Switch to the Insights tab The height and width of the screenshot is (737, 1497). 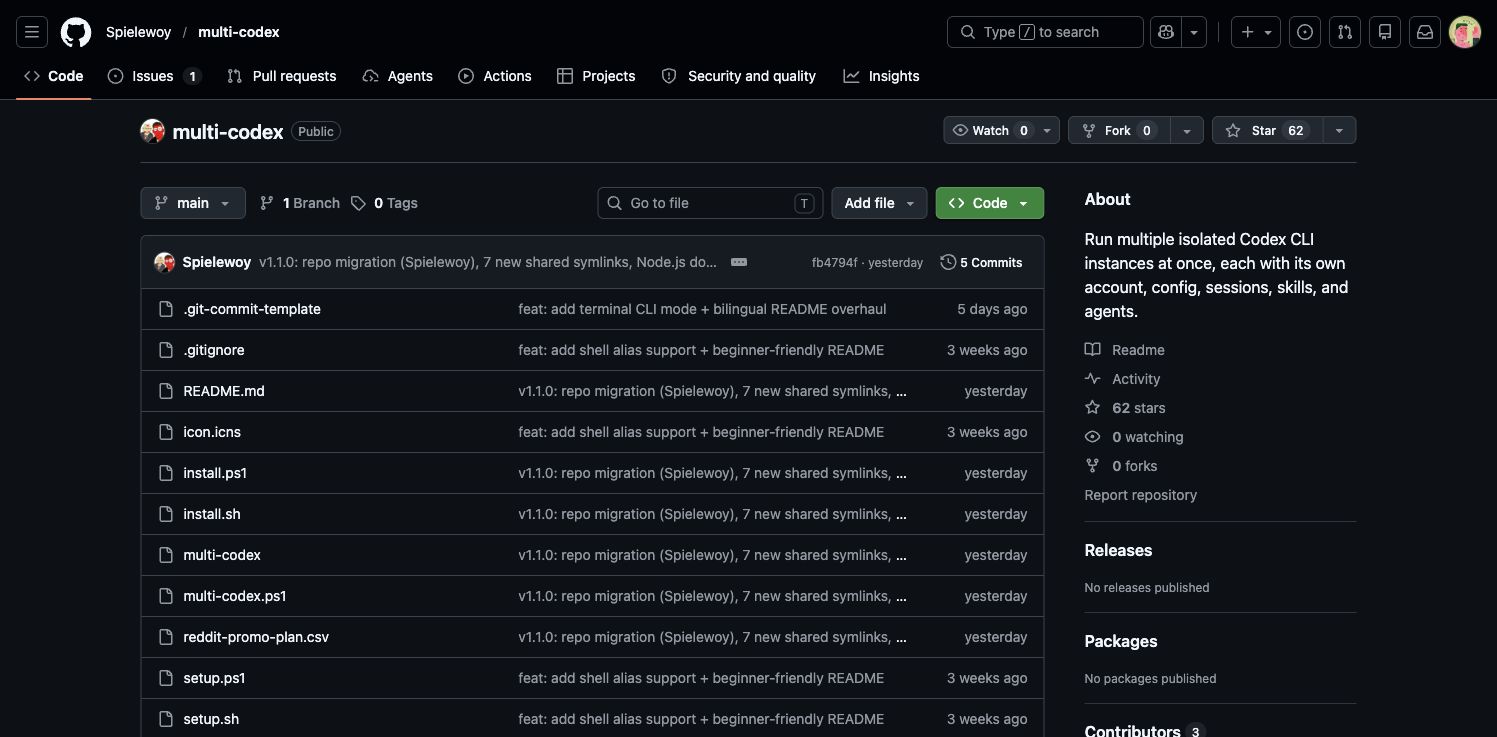(881, 76)
